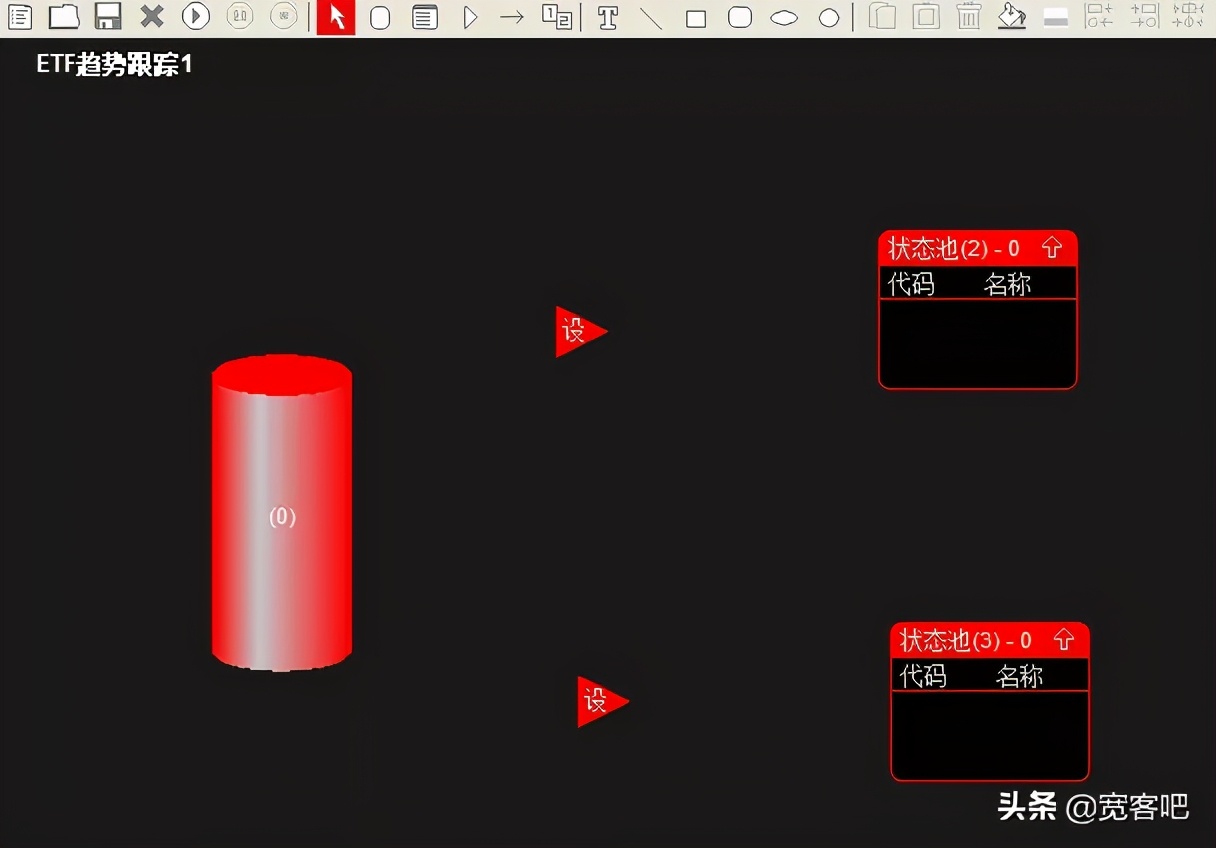Image resolution: width=1216 pixels, height=848 pixels.
Task: Pick the ellipse shape tool
Action: click(784, 18)
